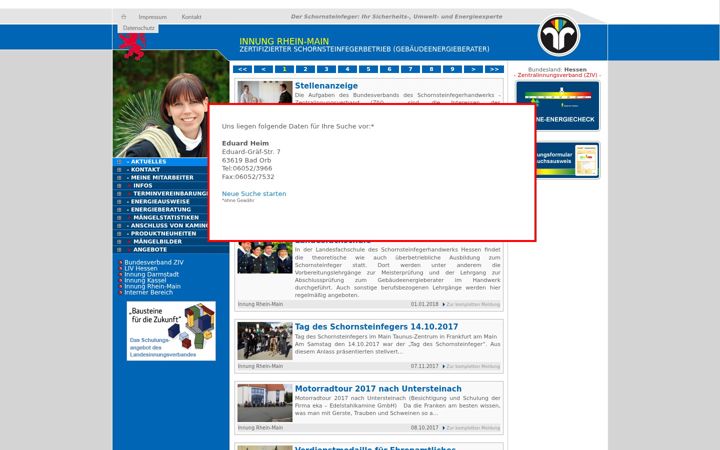
Task: Follow the LIV Hessen link
Action: coord(141,268)
